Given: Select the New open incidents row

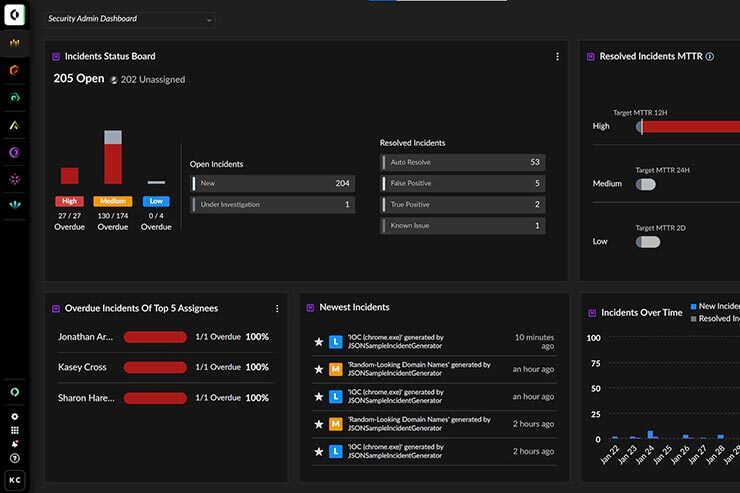Looking at the screenshot, I should click(x=271, y=184).
